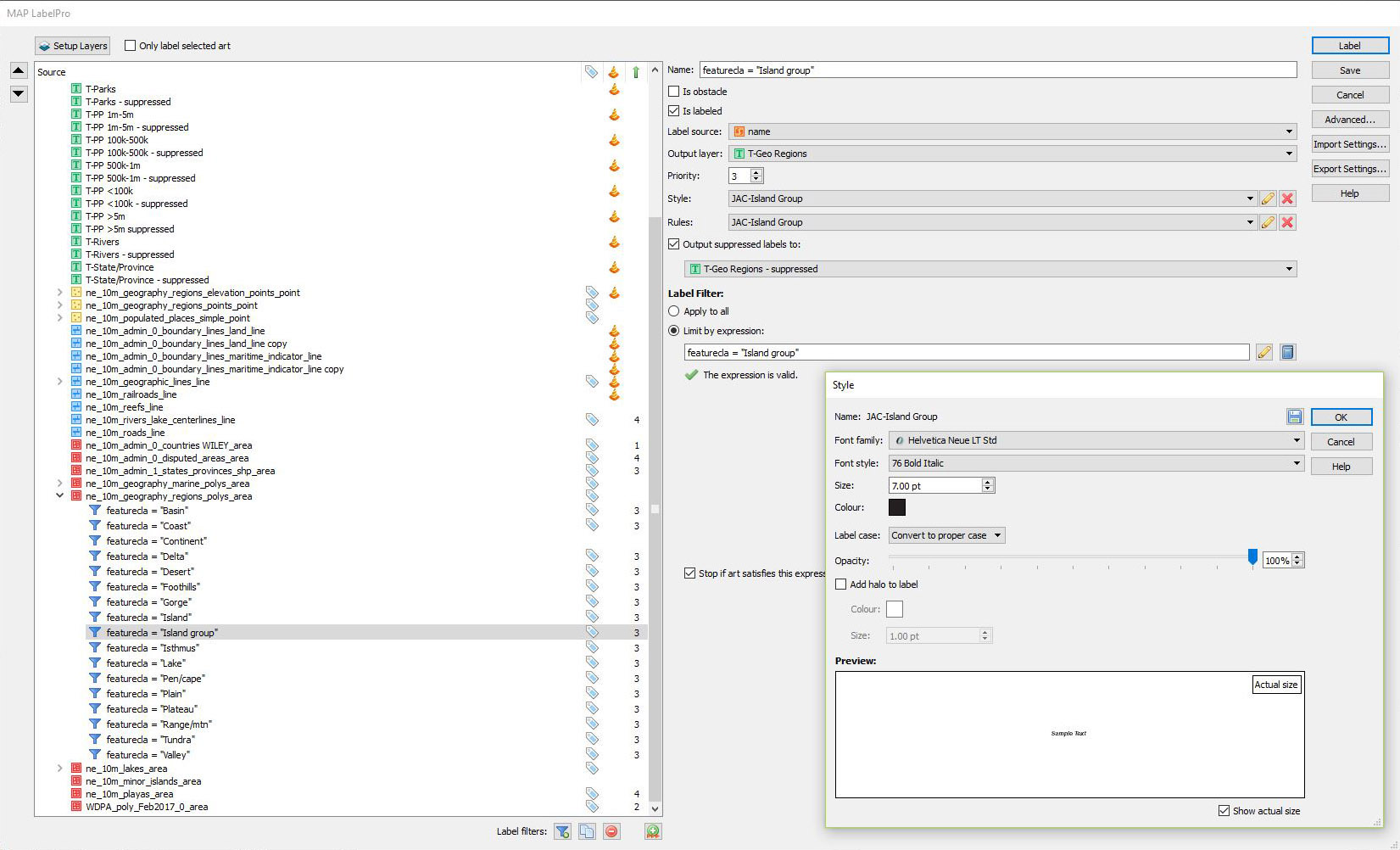Click the red remove label filter icon
The height and width of the screenshot is (850, 1400).
pos(611,831)
